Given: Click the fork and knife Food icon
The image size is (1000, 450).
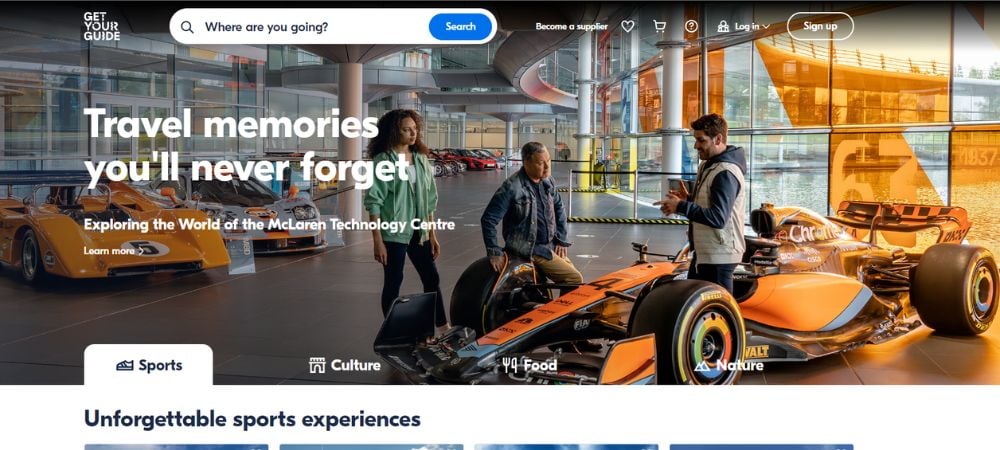Looking at the screenshot, I should coord(510,365).
